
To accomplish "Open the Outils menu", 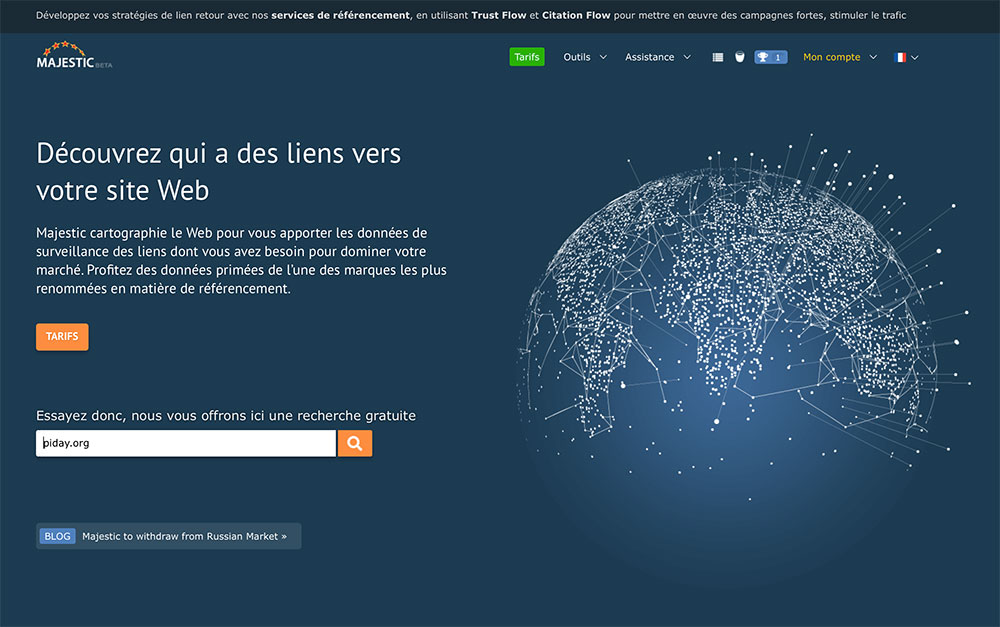I will pyautogui.click(x=577, y=57).
